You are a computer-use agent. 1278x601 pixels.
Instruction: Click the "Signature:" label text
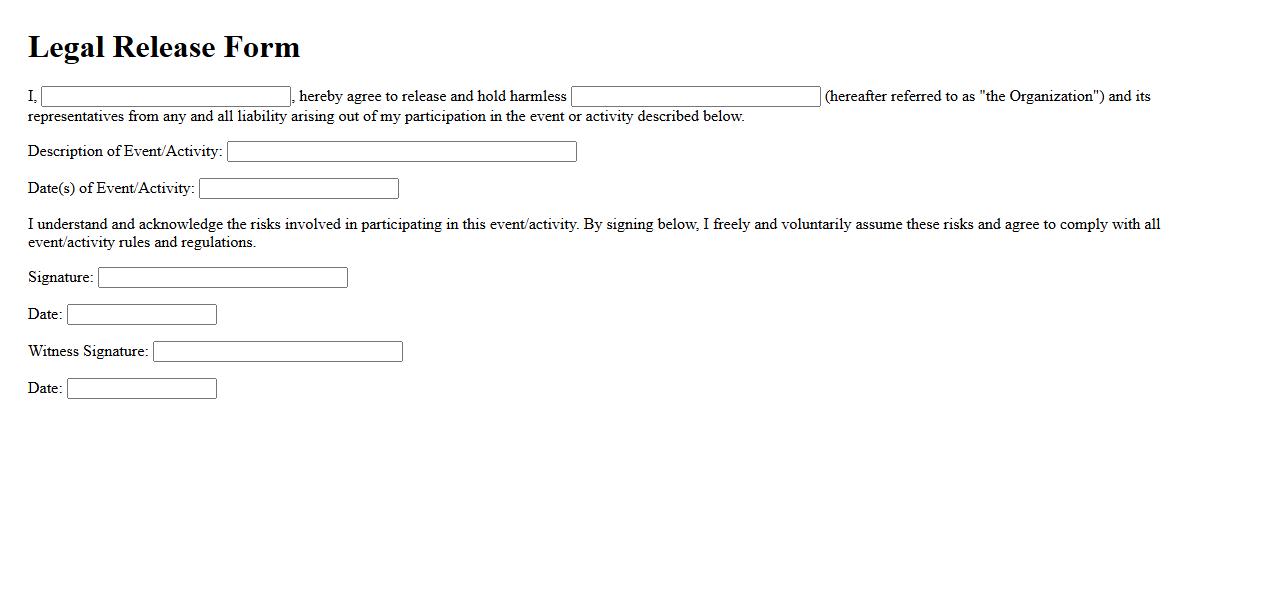60,278
